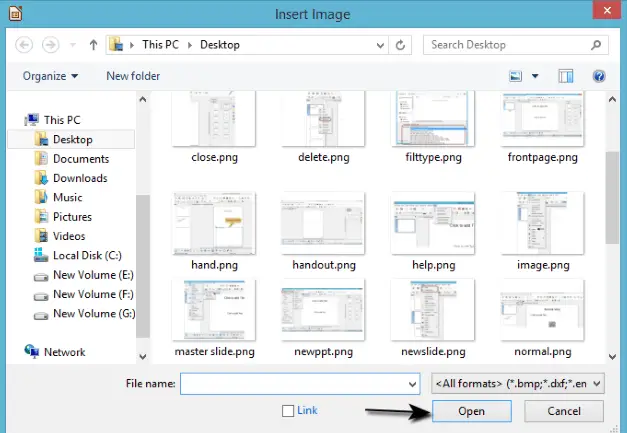Click the Back navigation arrow
Screen dimensions: 627x433
pos(24,45)
